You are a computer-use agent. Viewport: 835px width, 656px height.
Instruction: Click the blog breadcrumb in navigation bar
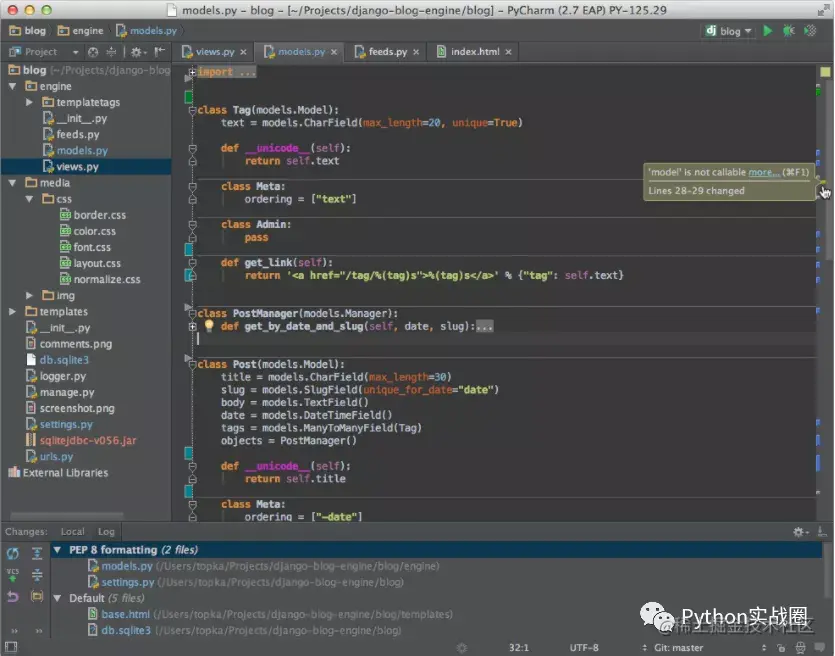click(x=28, y=31)
